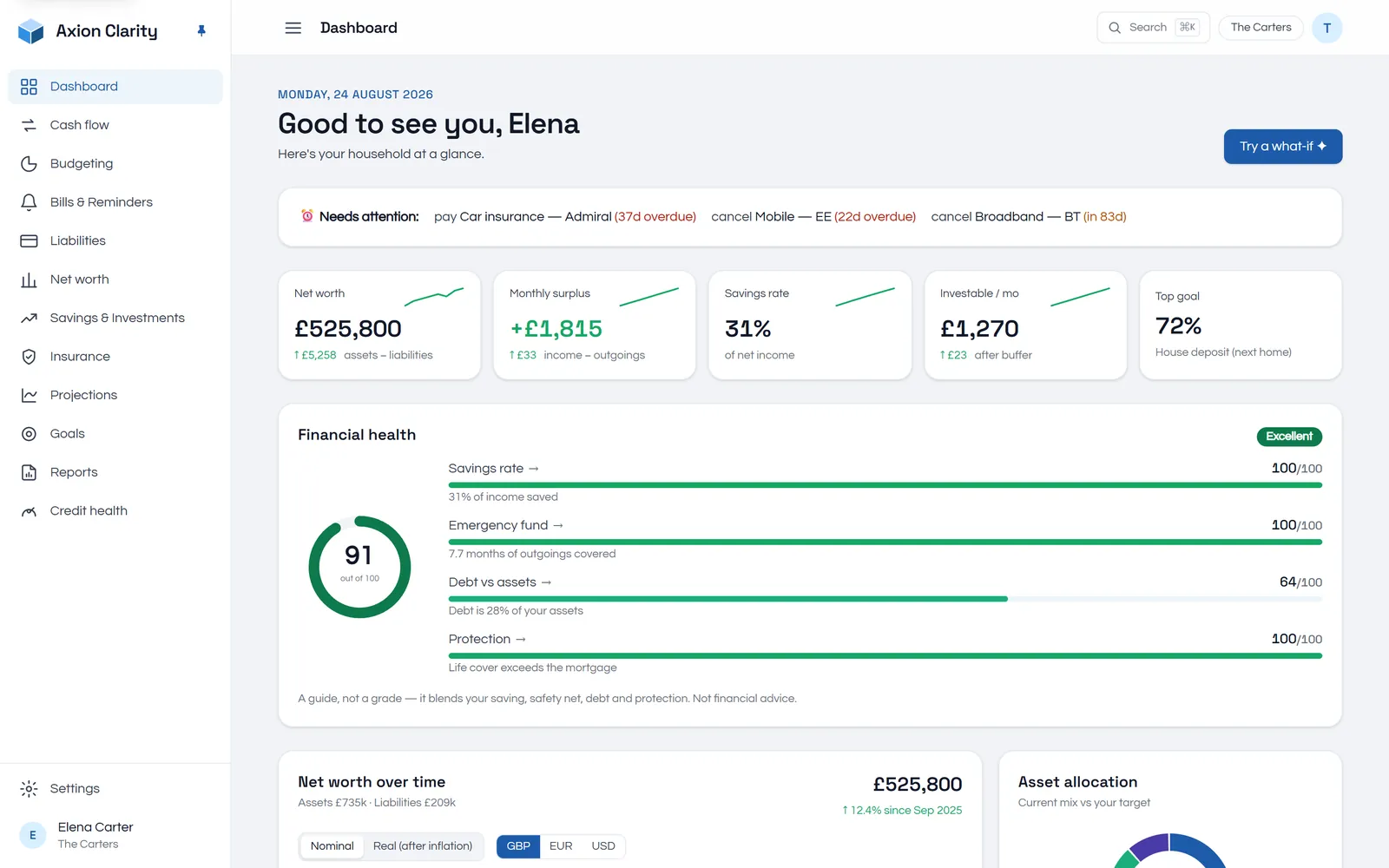
Task: Click the Bills & Reminders bell icon
Action: 29,202
